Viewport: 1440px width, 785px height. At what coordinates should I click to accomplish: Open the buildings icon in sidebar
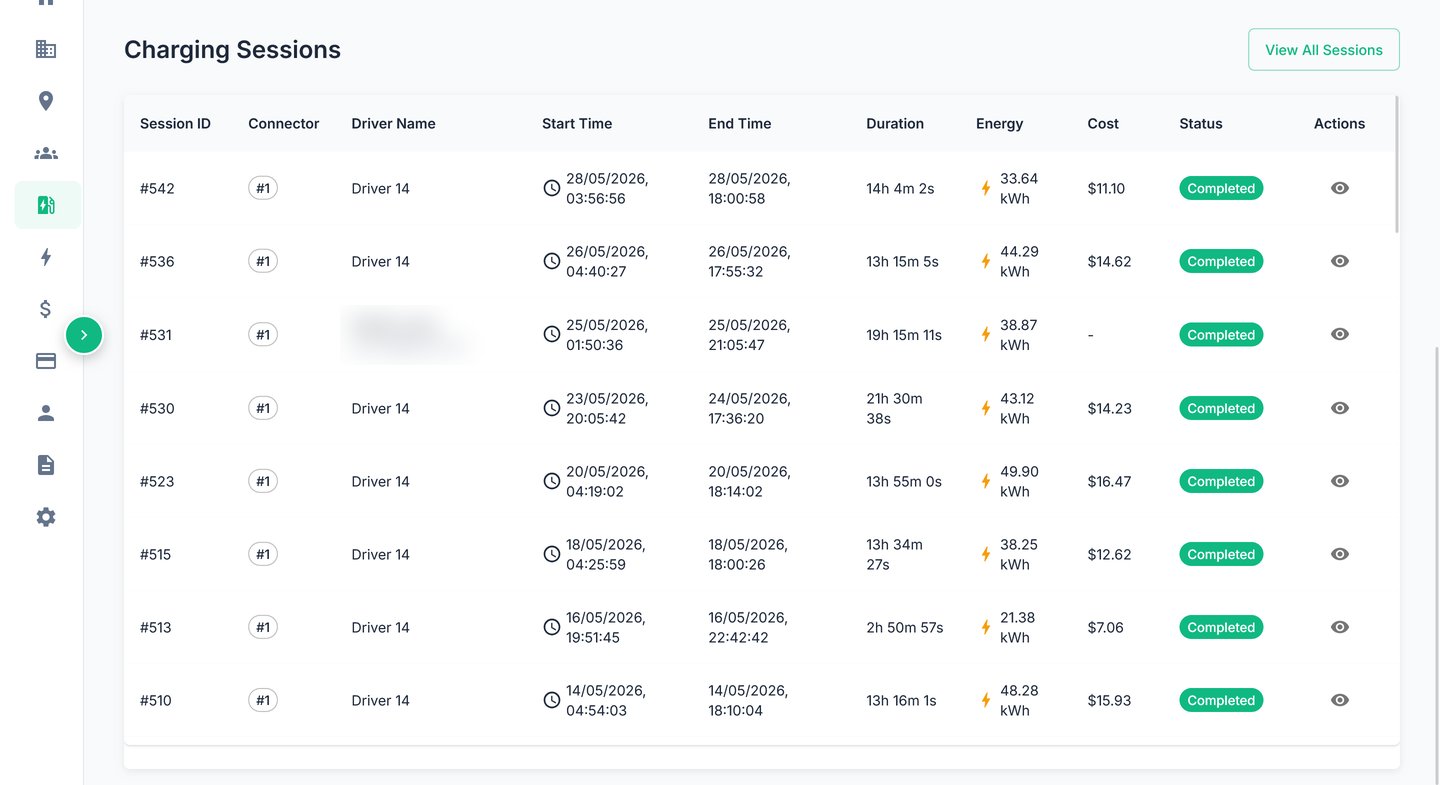[x=46, y=49]
